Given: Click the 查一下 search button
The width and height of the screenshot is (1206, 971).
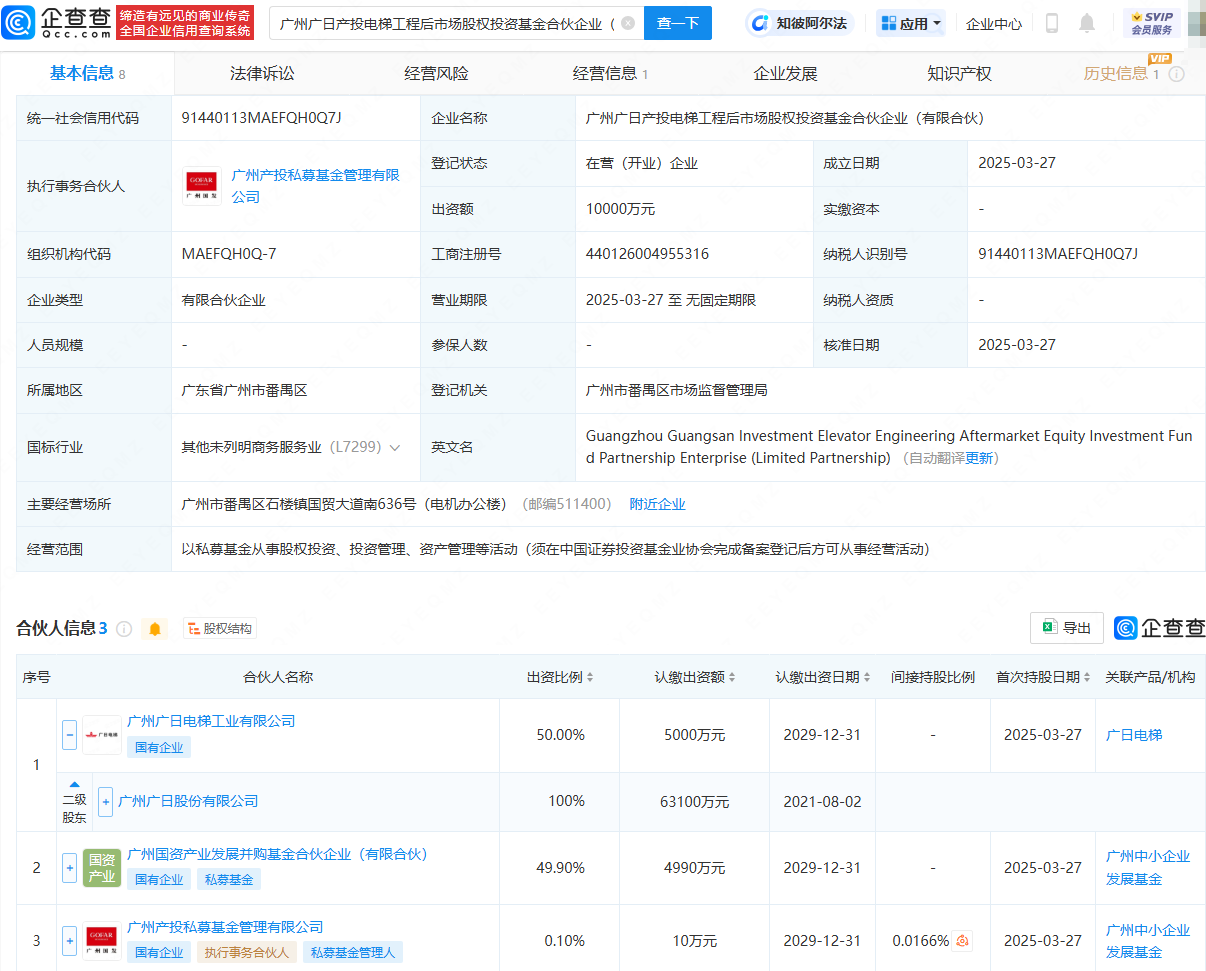Looking at the screenshot, I should click(677, 23).
